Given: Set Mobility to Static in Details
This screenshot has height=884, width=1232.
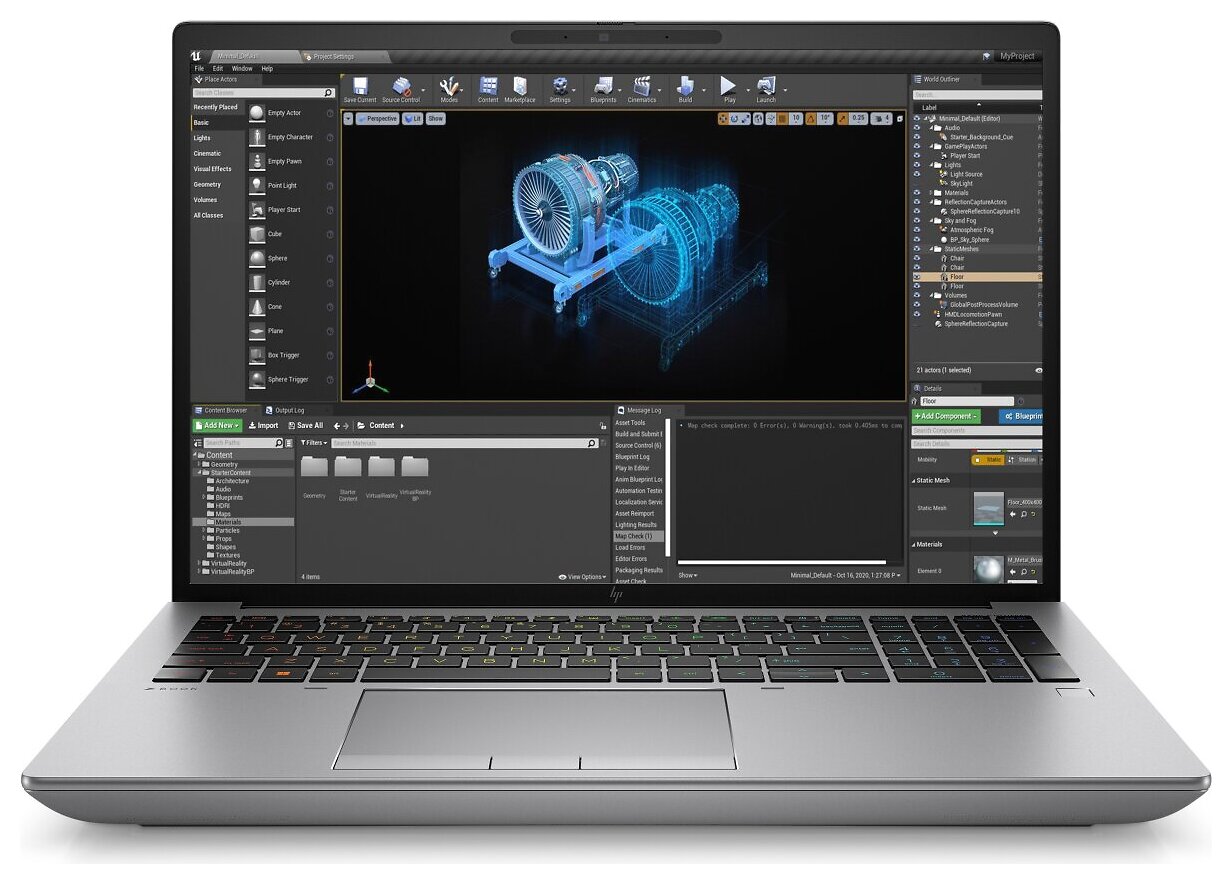Looking at the screenshot, I should [x=989, y=459].
